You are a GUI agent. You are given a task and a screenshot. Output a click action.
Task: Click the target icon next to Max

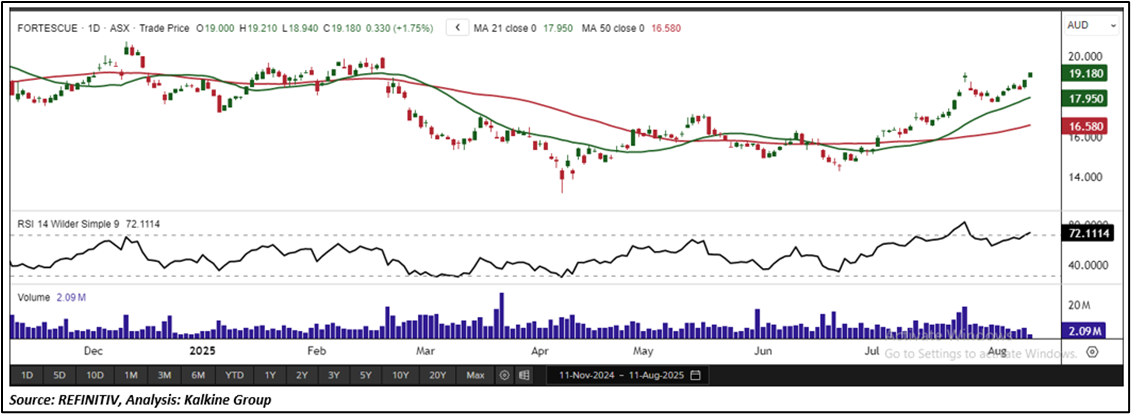pos(505,375)
